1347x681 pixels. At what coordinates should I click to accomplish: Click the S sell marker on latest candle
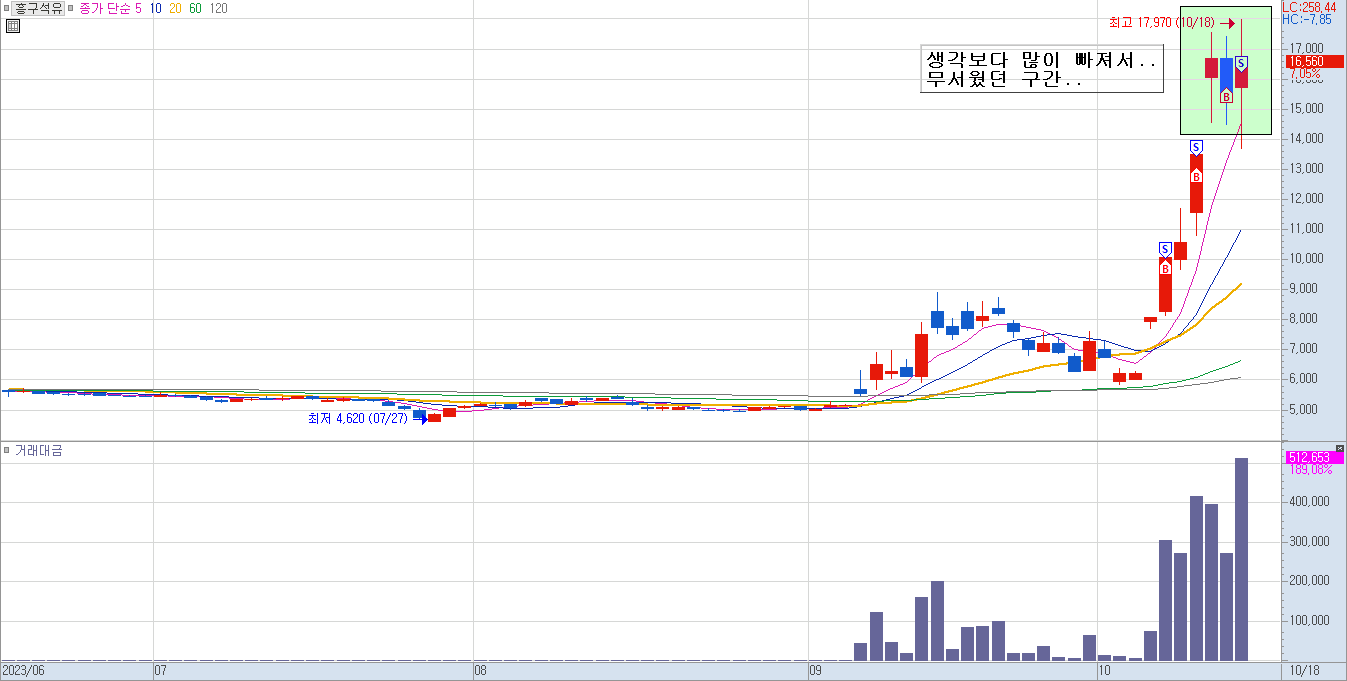point(1241,63)
